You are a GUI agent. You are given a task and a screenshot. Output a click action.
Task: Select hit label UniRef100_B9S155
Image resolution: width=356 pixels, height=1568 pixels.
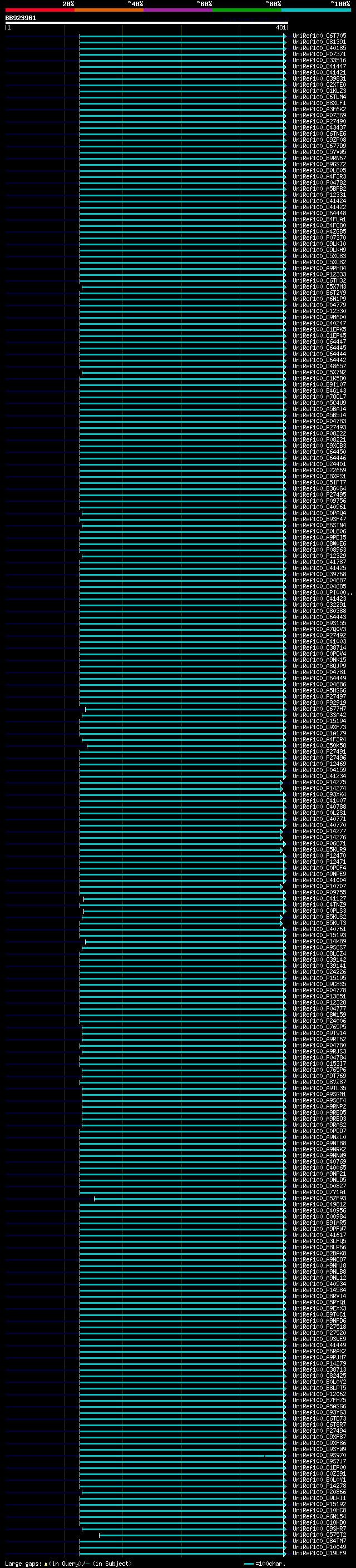319,624
